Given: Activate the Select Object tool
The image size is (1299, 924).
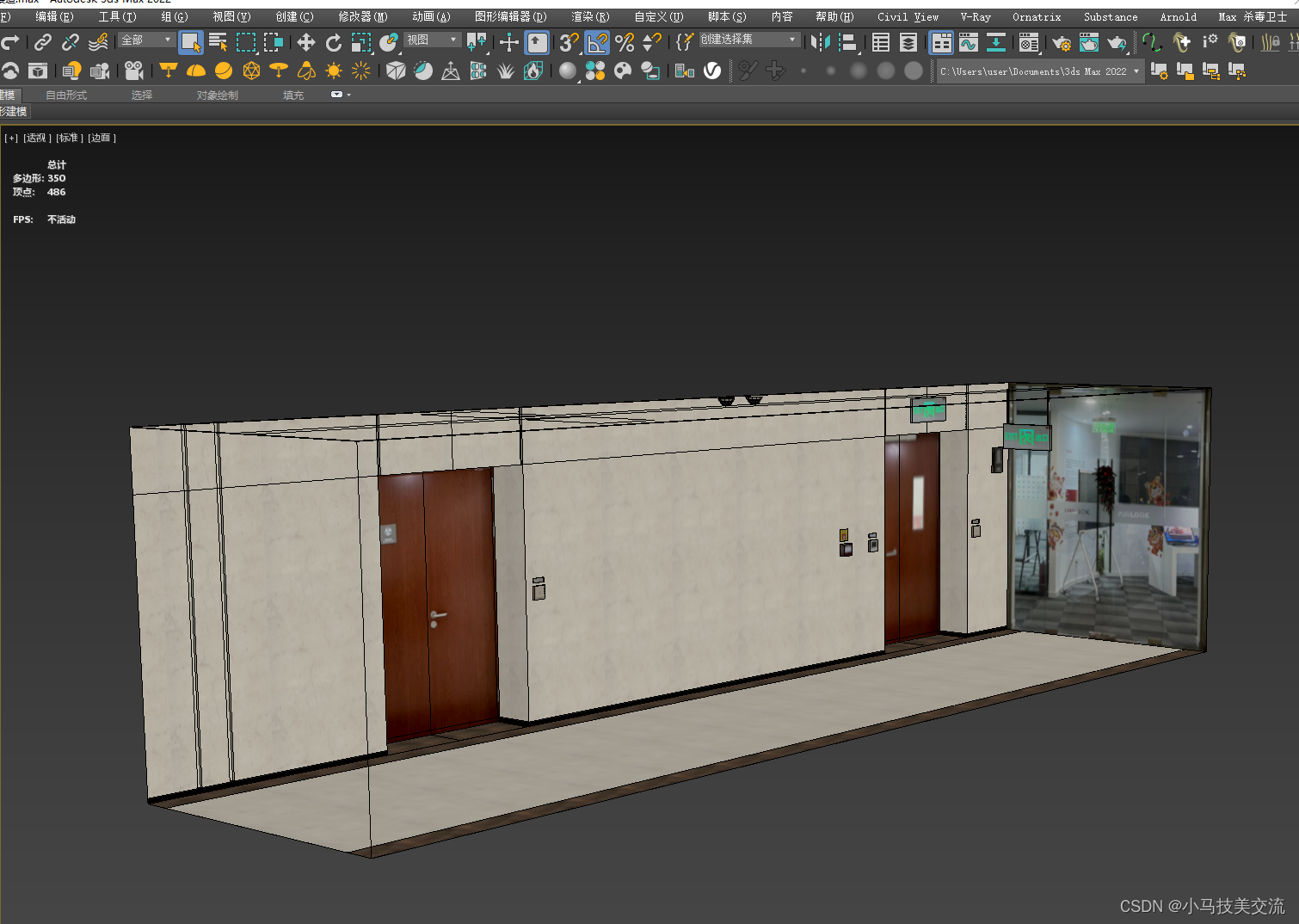Looking at the screenshot, I should pyautogui.click(x=191, y=41).
